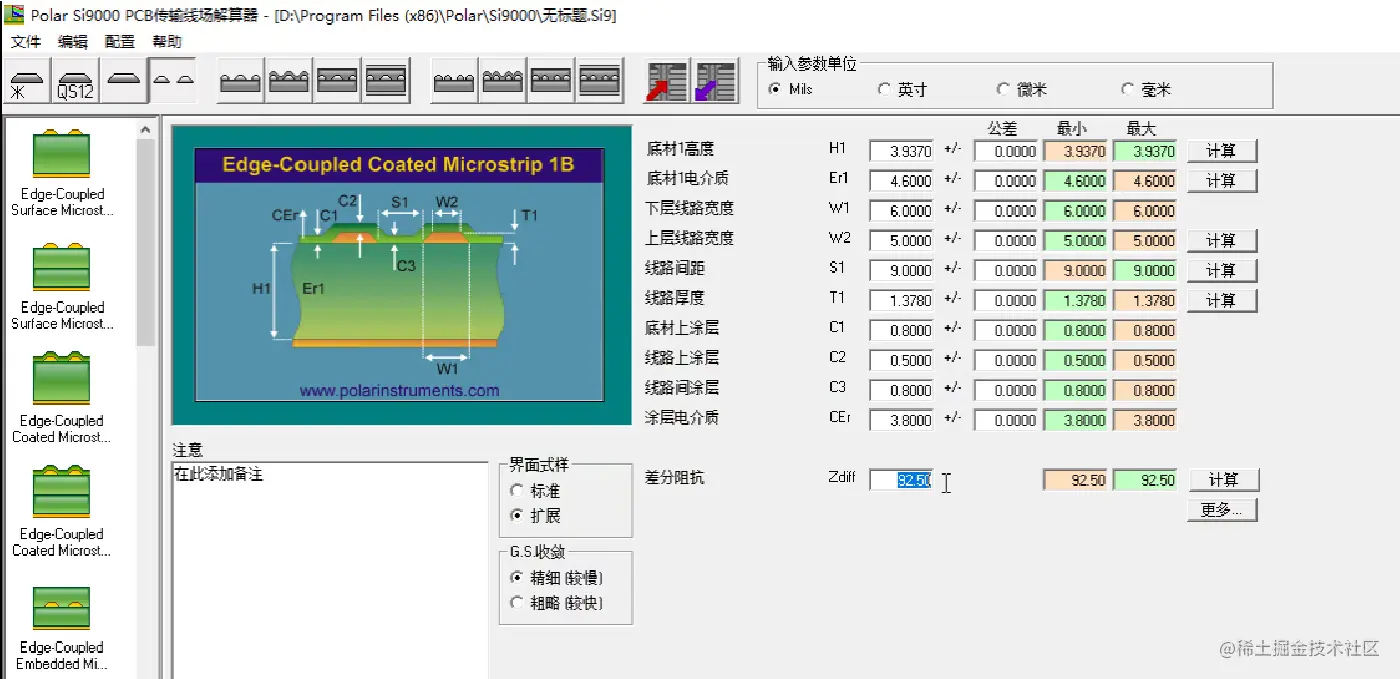Click 计算 button for W2 row
The width and height of the screenshot is (1400, 679).
coord(1222,241)
